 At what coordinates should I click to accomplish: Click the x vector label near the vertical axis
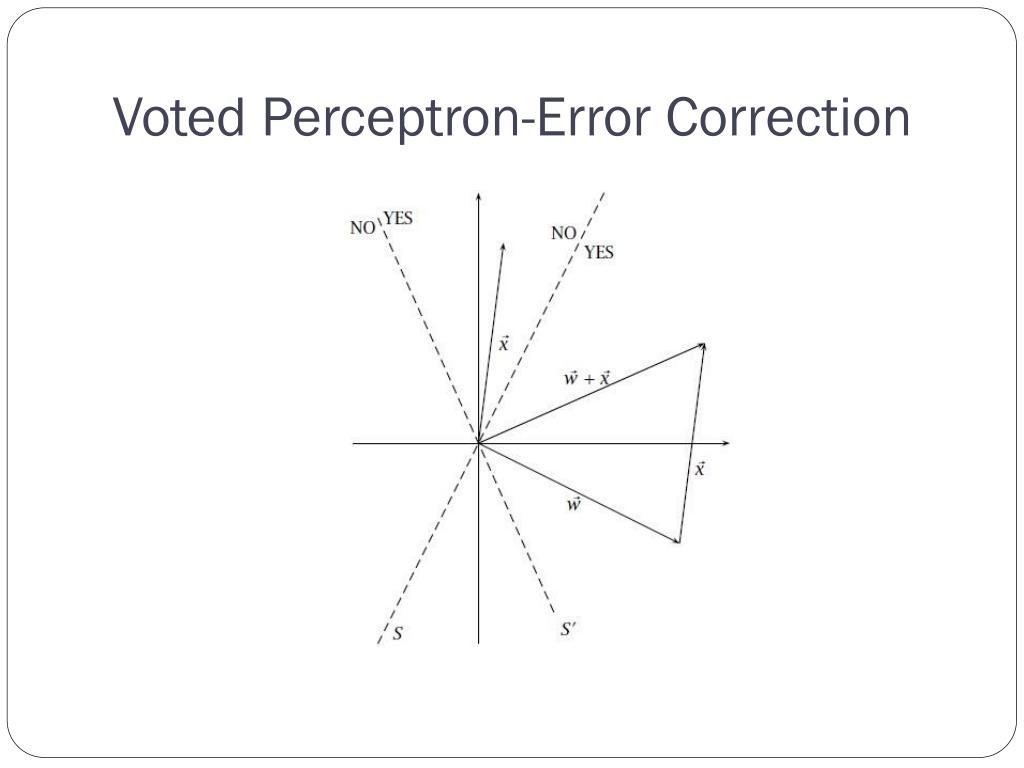point(504,343)
